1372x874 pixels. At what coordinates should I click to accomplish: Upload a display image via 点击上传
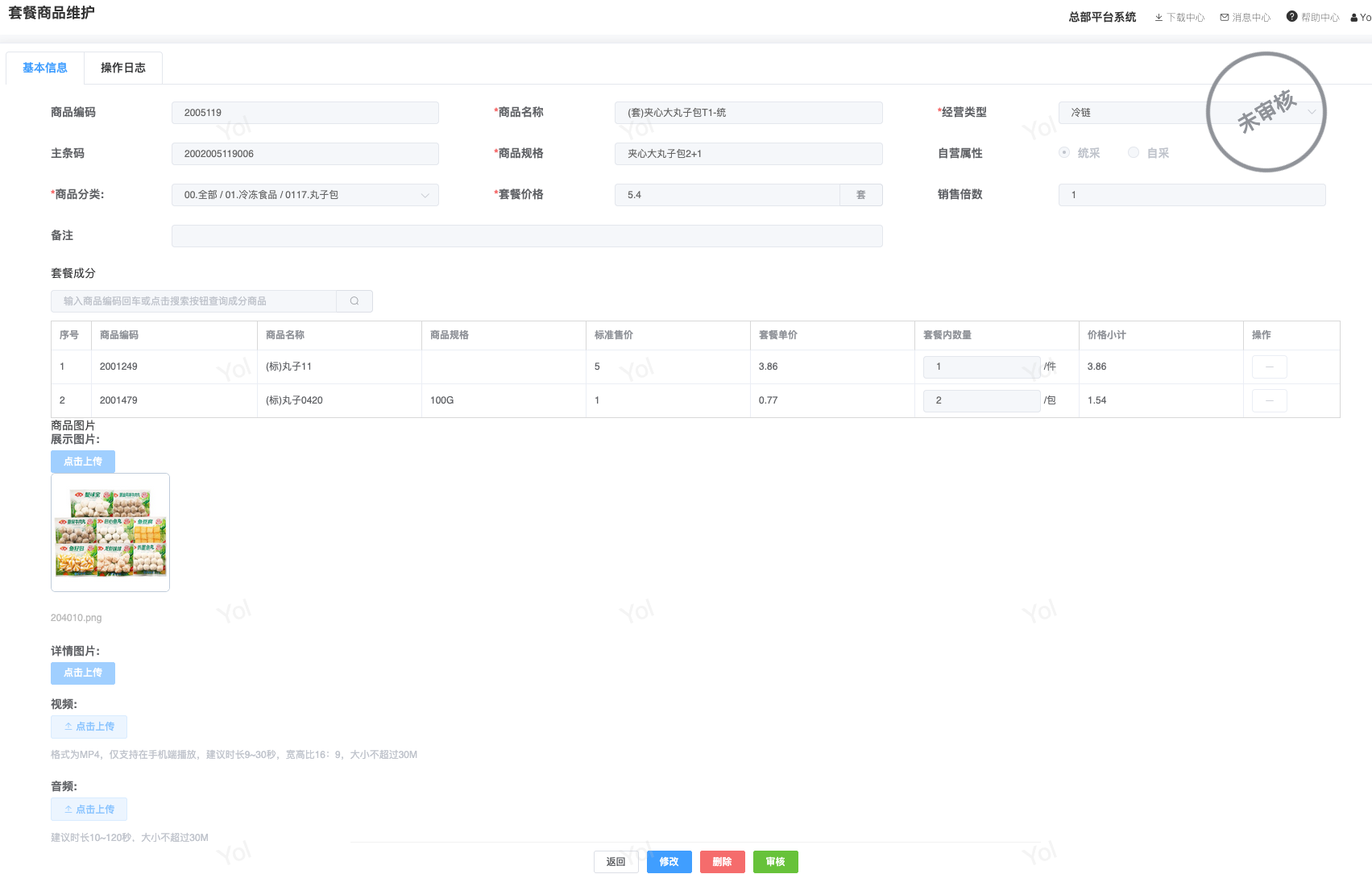click(x=83, y=462)
